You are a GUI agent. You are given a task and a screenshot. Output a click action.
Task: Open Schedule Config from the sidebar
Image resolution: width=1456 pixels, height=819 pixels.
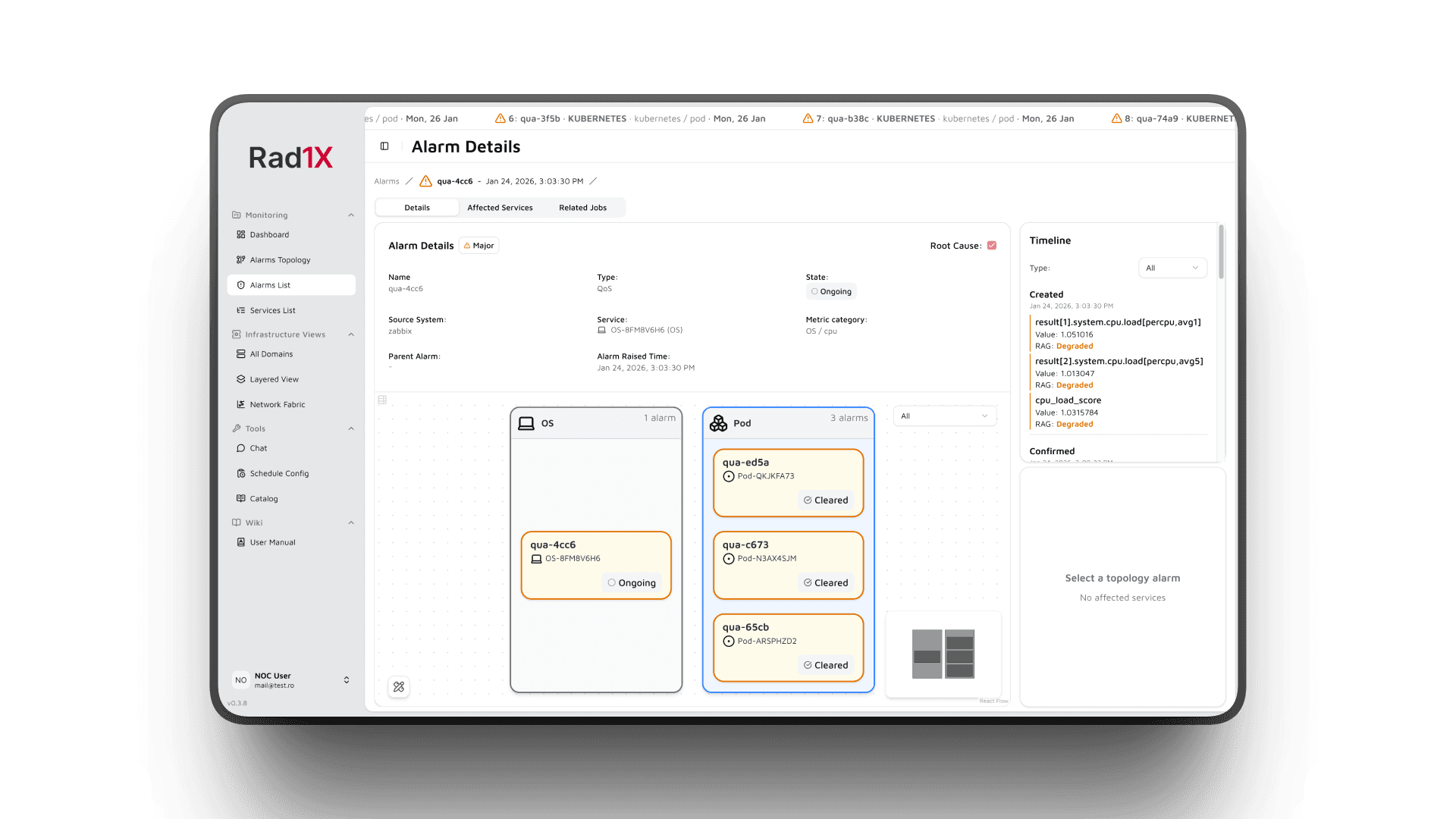click(x=279, y=473)
